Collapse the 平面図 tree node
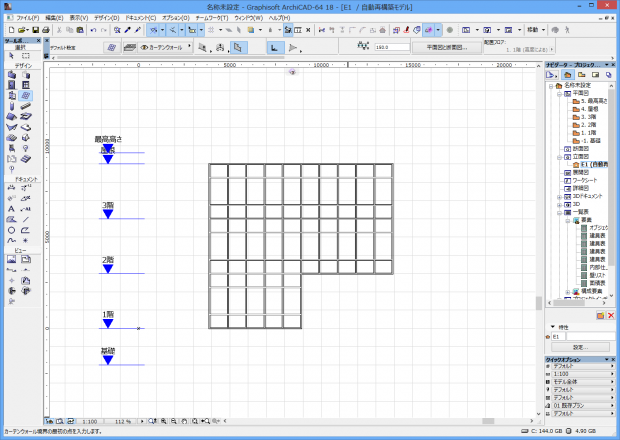This screenshot has width=620, height=440. tap(557, 94)
